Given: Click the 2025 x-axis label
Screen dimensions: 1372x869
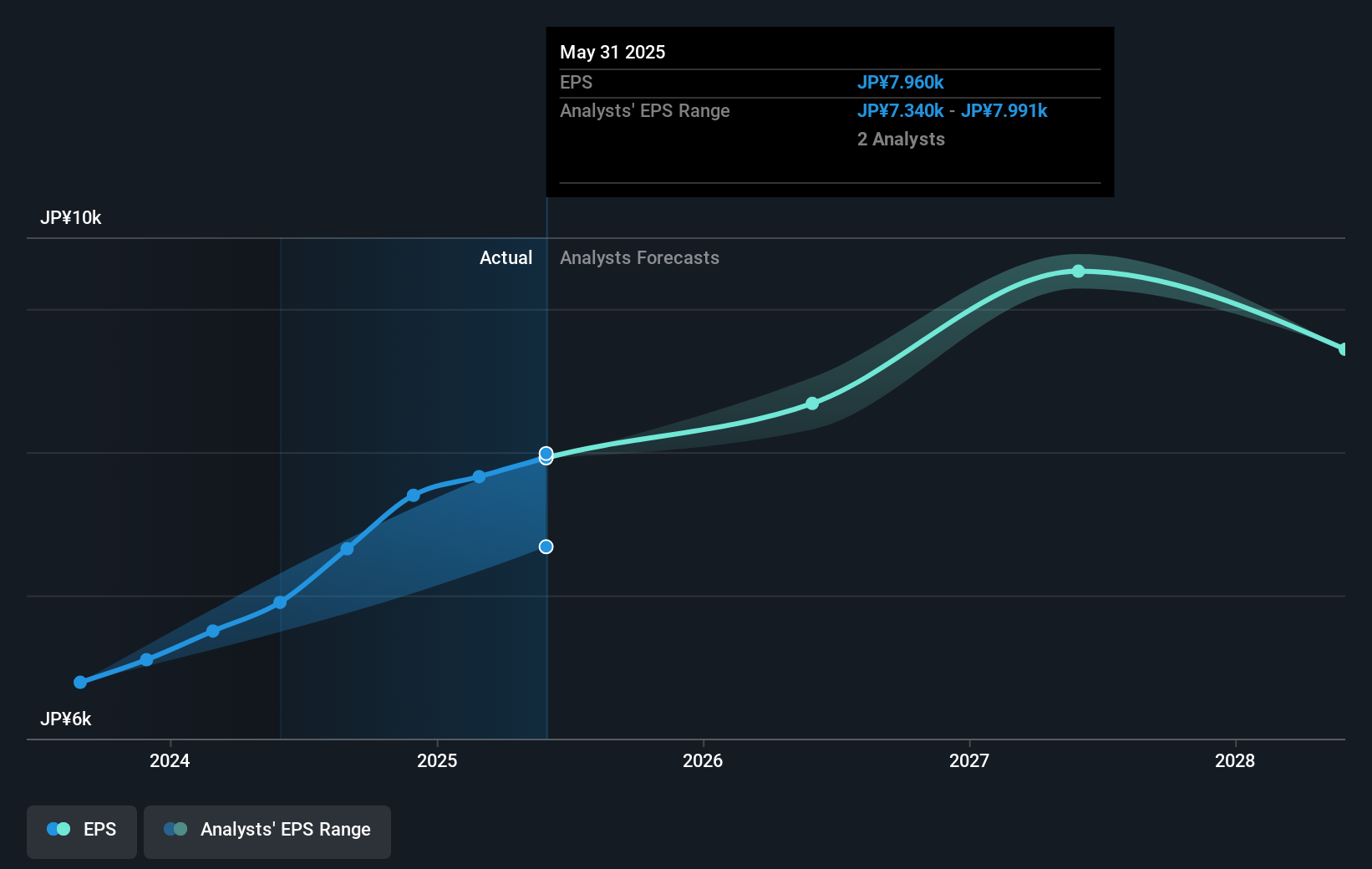Looking at the screenshot, I should click(x=437, y=760).
